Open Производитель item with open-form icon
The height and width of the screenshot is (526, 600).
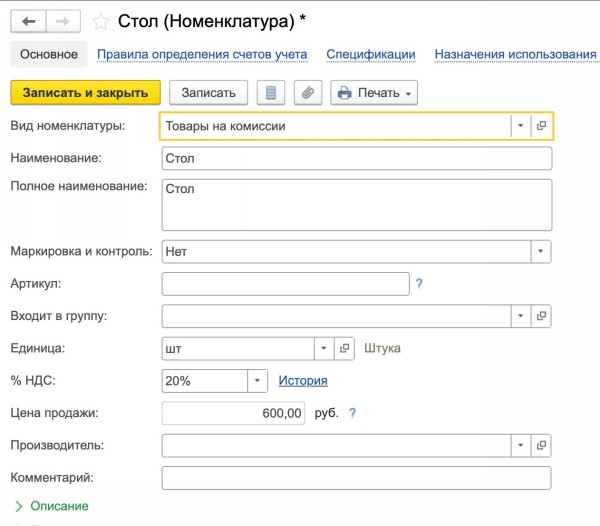(x=541, y=445)
